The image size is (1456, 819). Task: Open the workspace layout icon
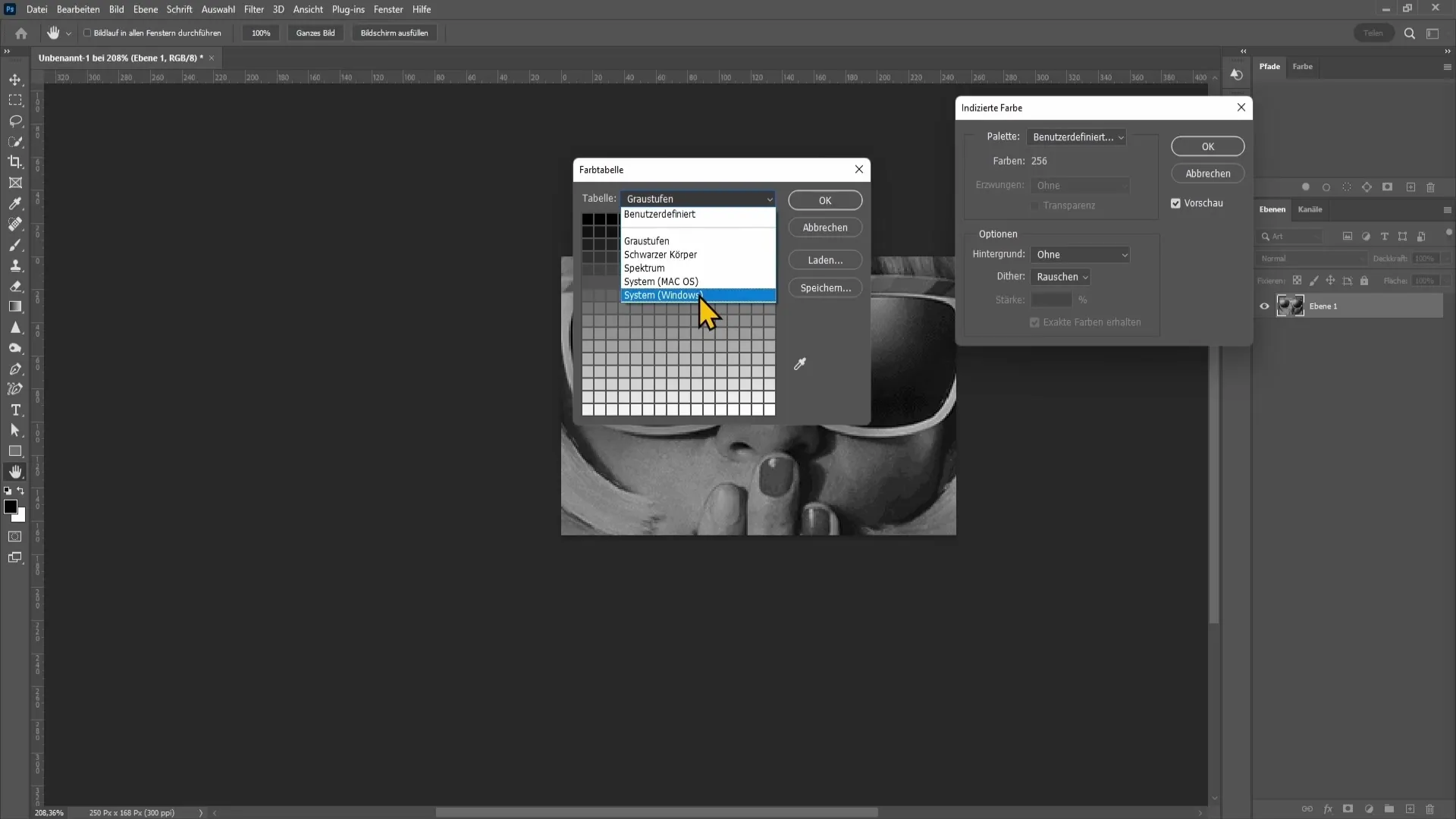(1432, 33)
